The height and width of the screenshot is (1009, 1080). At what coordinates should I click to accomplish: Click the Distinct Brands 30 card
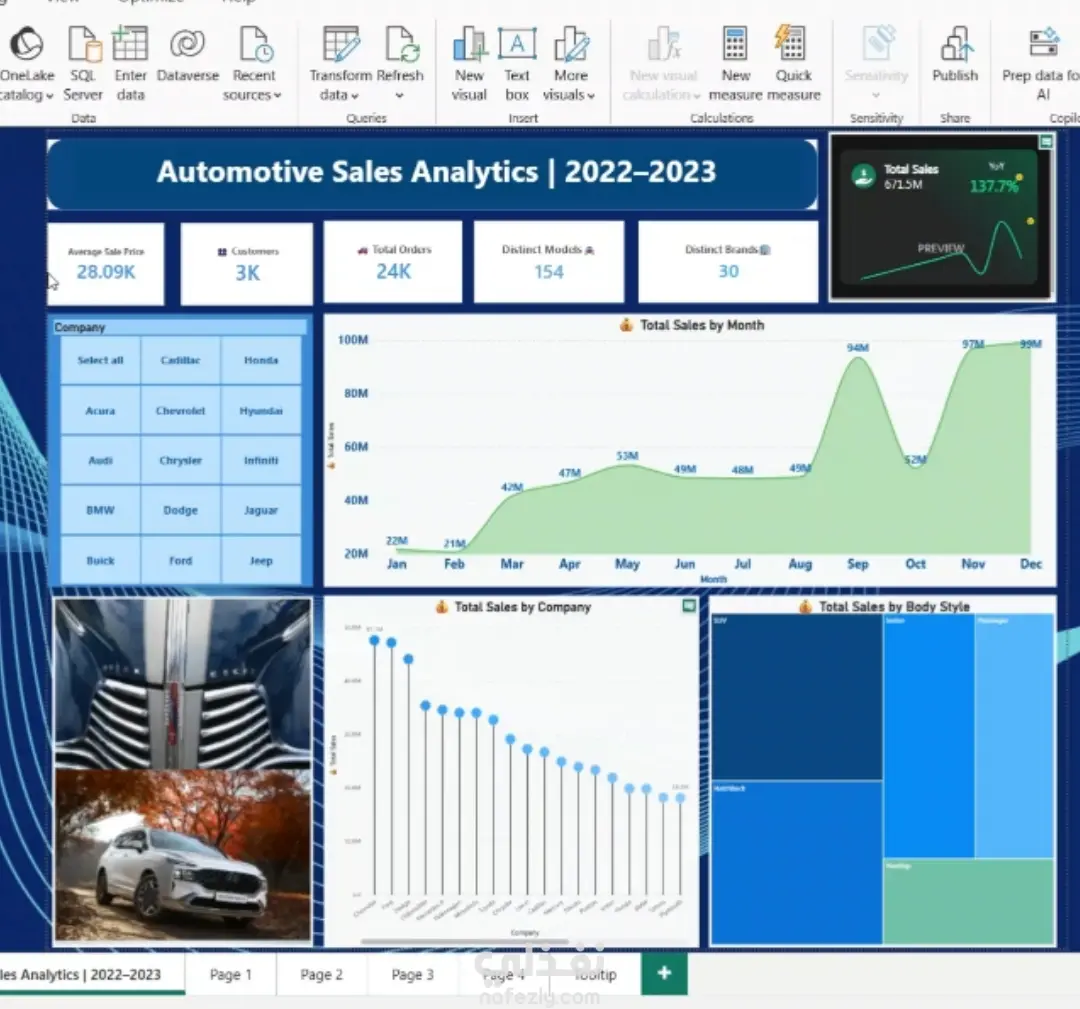click(728, 262)
